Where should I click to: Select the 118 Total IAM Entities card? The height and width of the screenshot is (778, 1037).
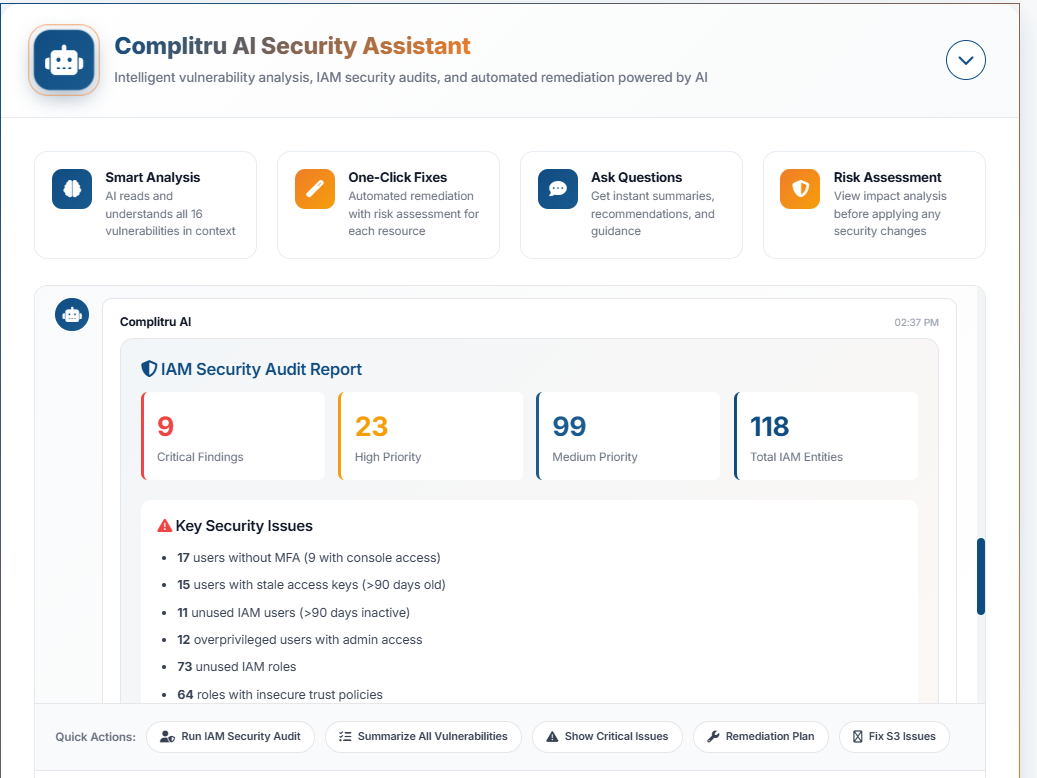tap(826, 436)
